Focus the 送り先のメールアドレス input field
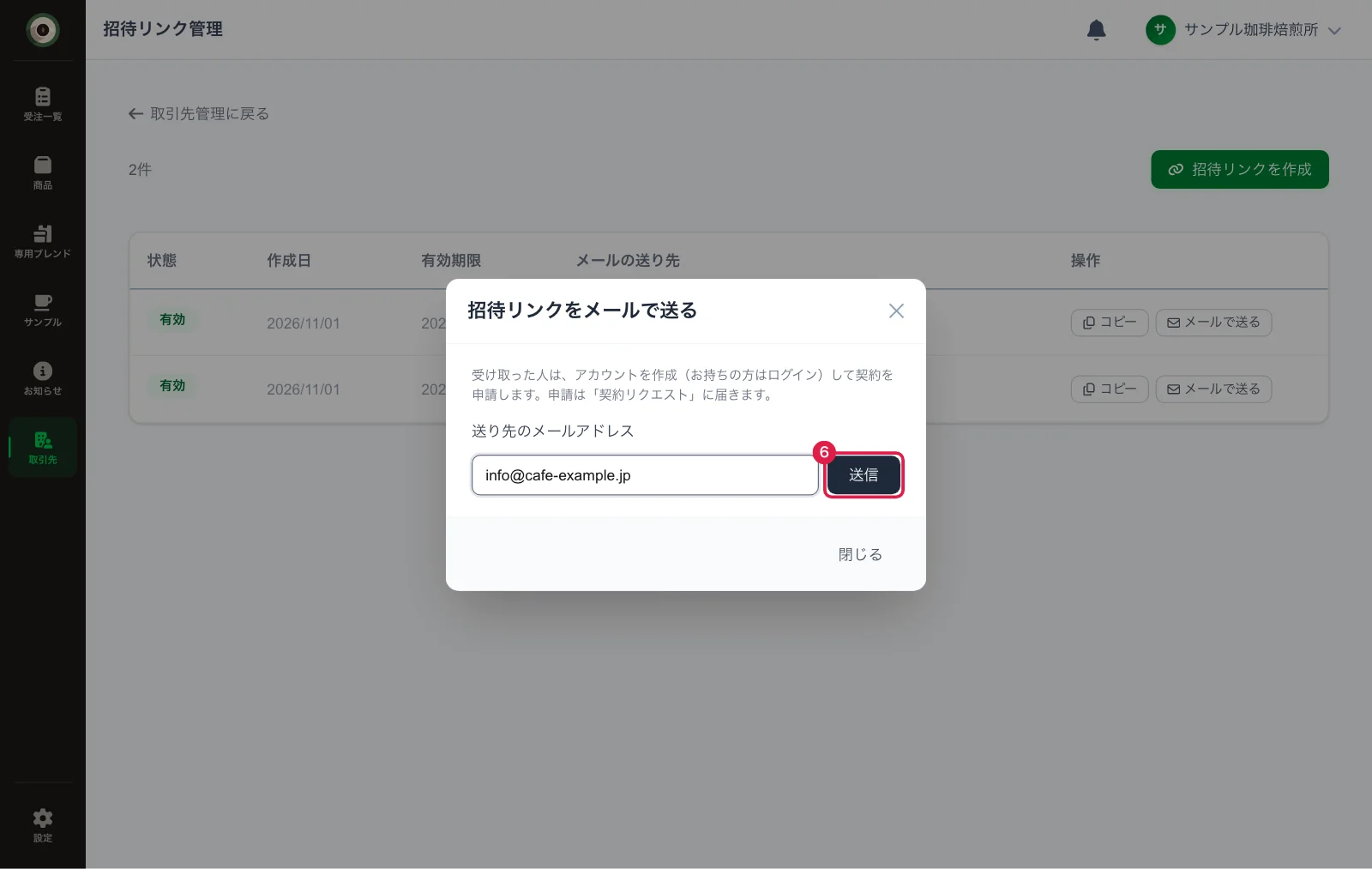The height and width of the screenshot is (869, 1372). coord(645,475)
